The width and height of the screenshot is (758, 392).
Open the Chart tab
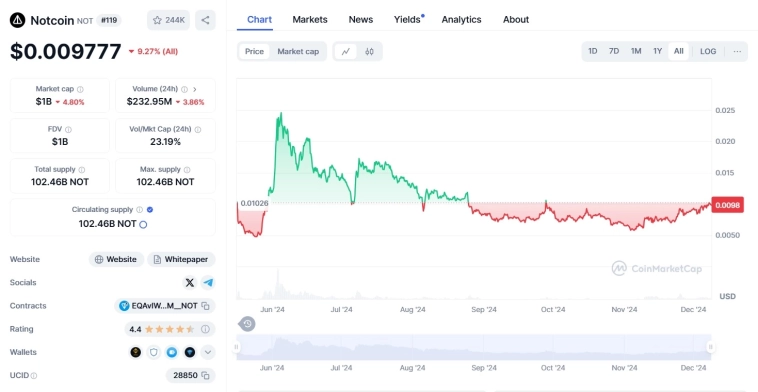tap(260, 20)
